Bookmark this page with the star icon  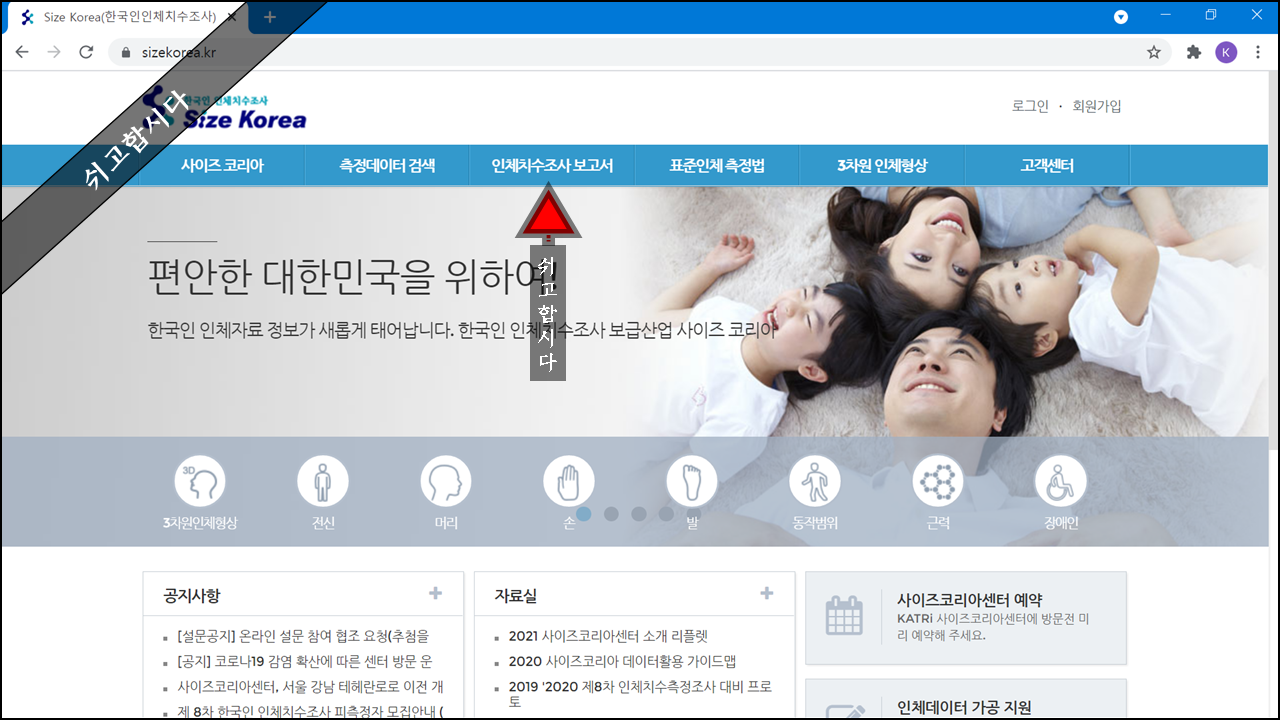click(1154, 52)
